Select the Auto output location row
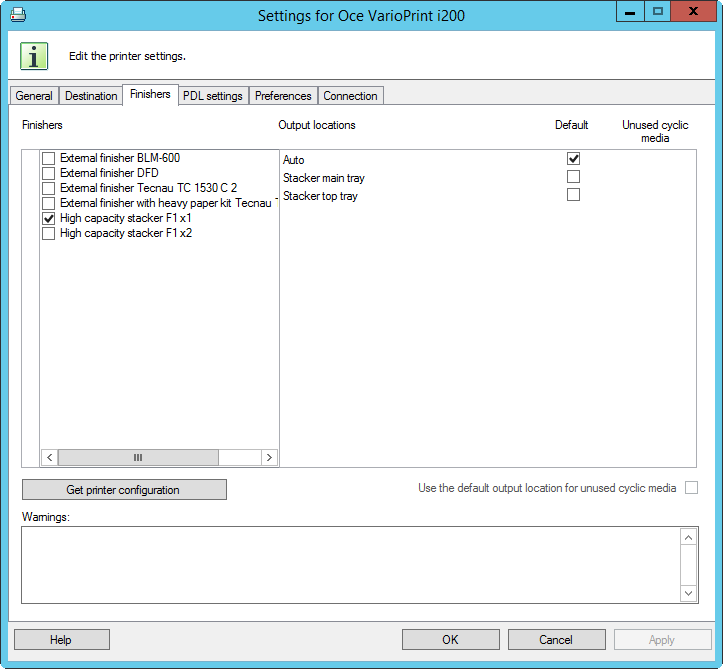Viewport: 723px width, 669px height. click(293, 160)
